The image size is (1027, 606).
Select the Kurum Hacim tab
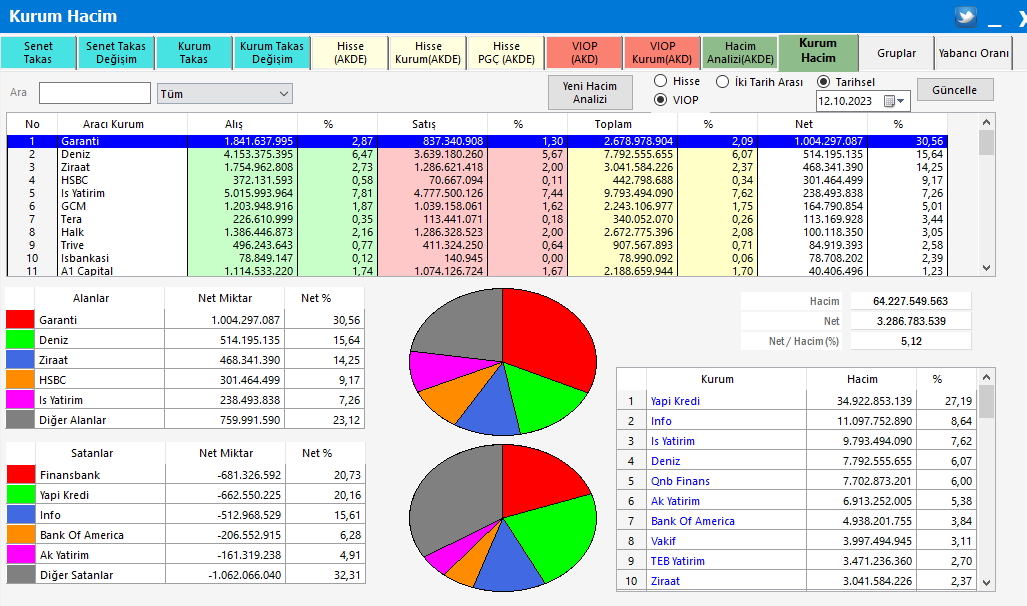coord(818,51)
